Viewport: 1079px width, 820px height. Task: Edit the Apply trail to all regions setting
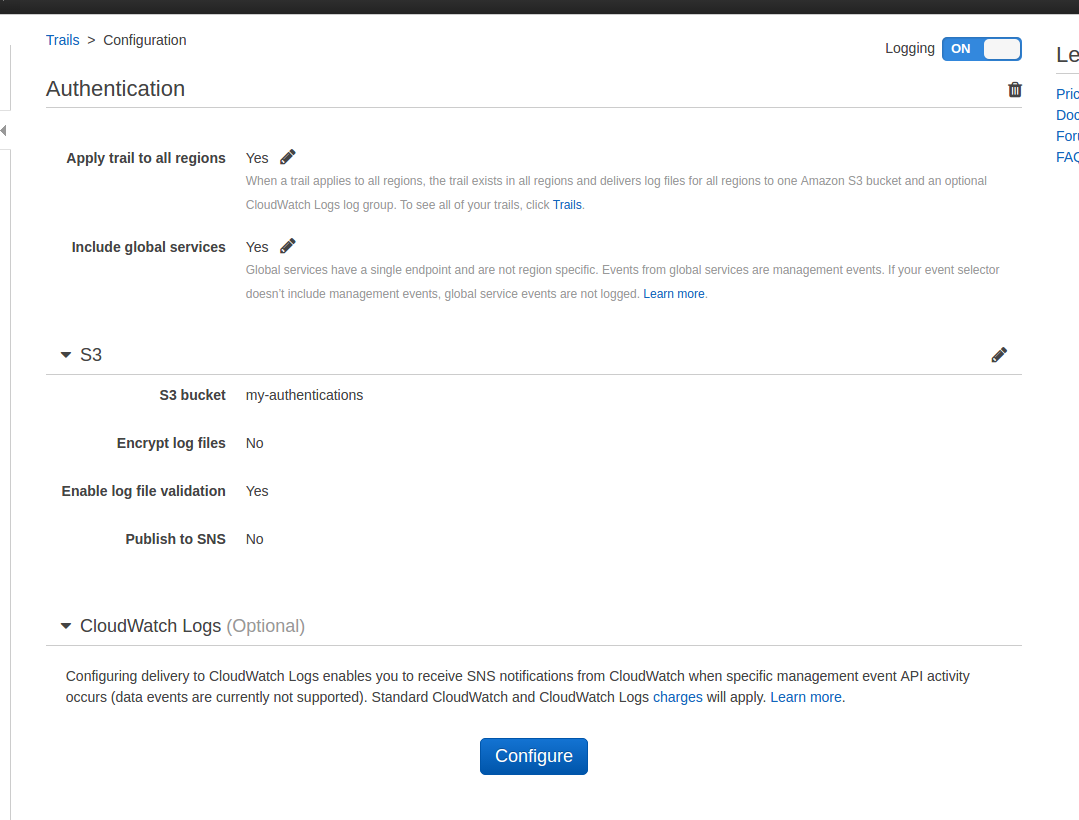coord(288,157)
